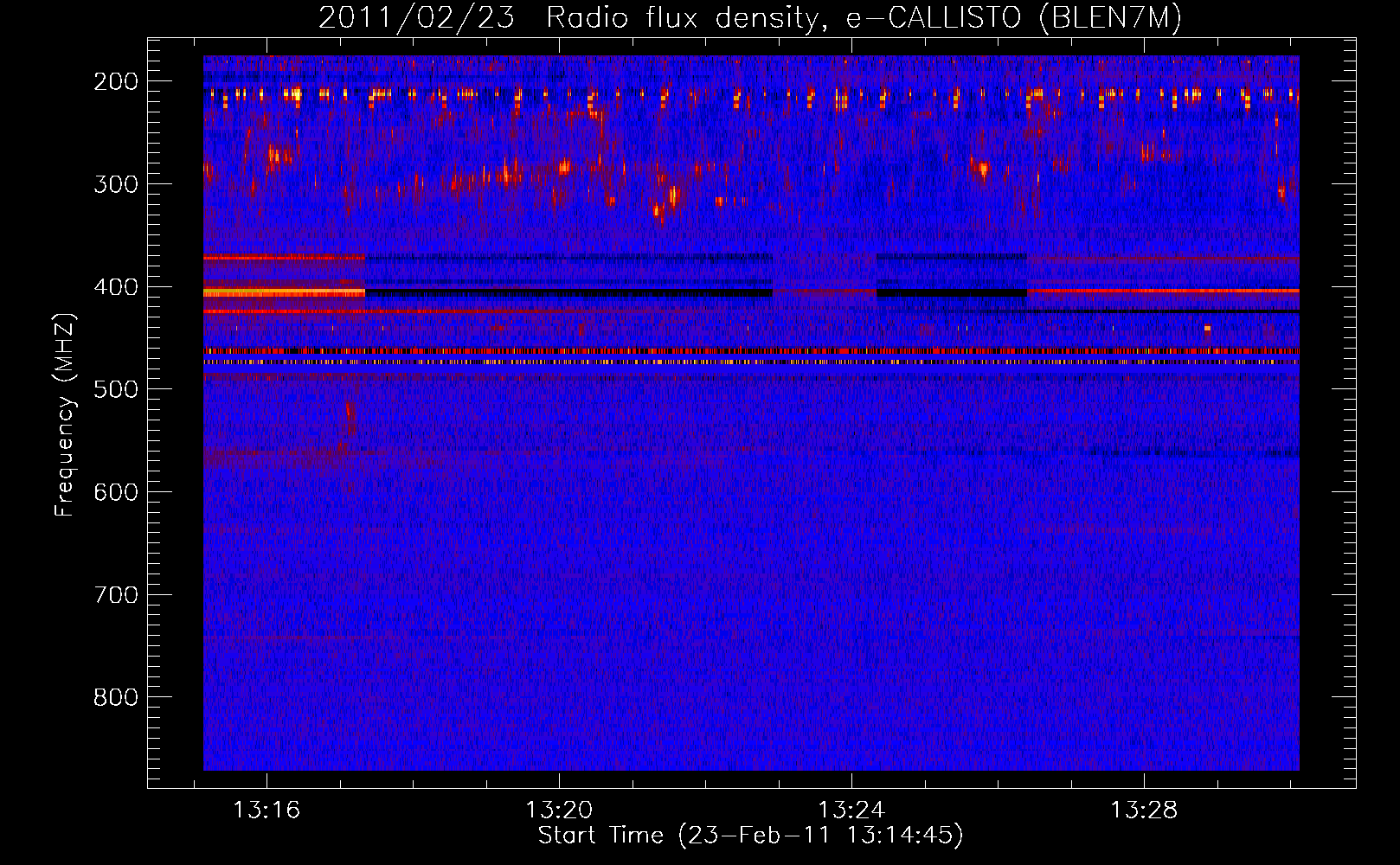Select the 500 frequency tick label

(116, 389)
